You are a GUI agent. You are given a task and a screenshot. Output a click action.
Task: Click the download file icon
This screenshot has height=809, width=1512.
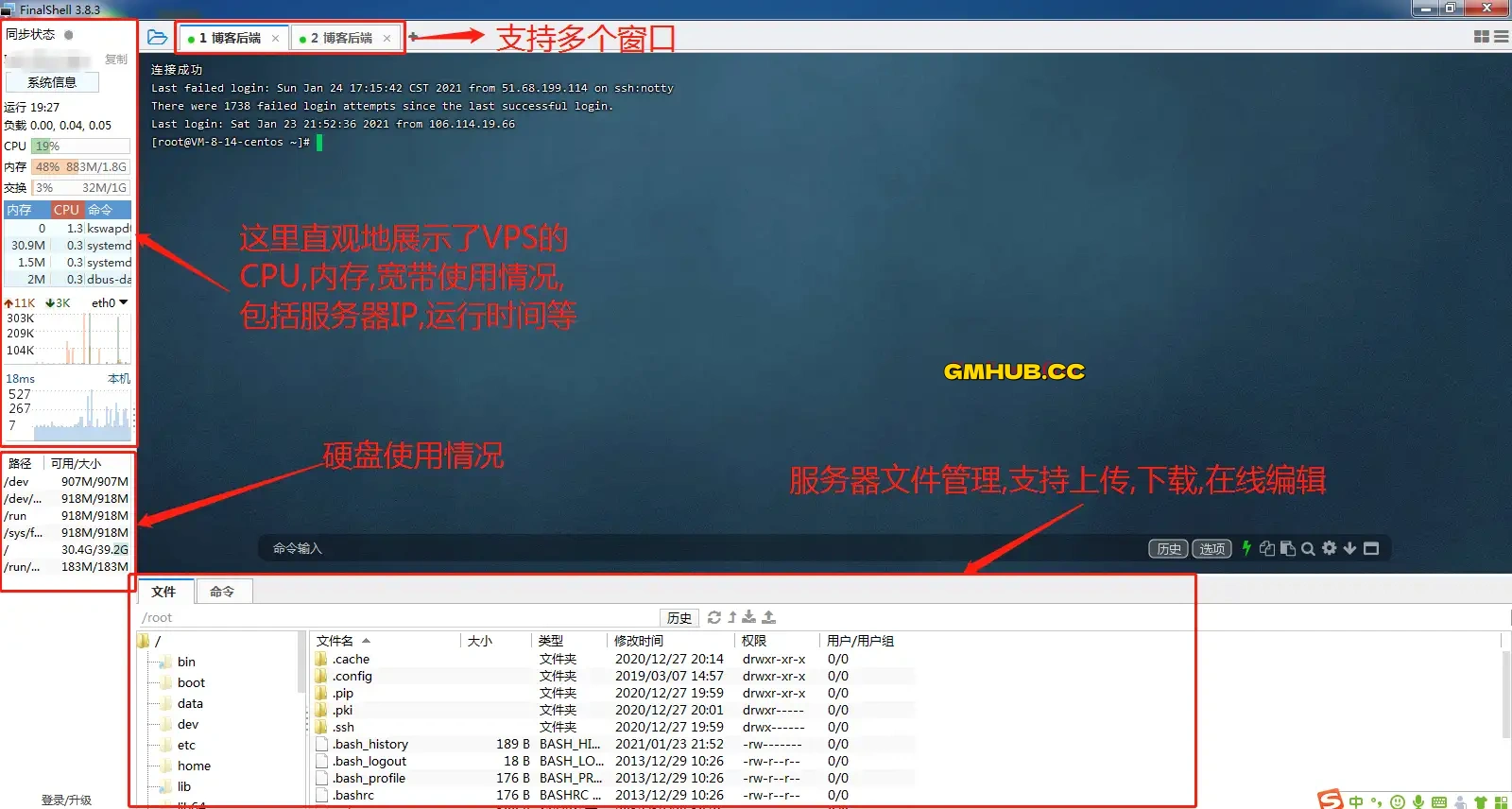749,617
